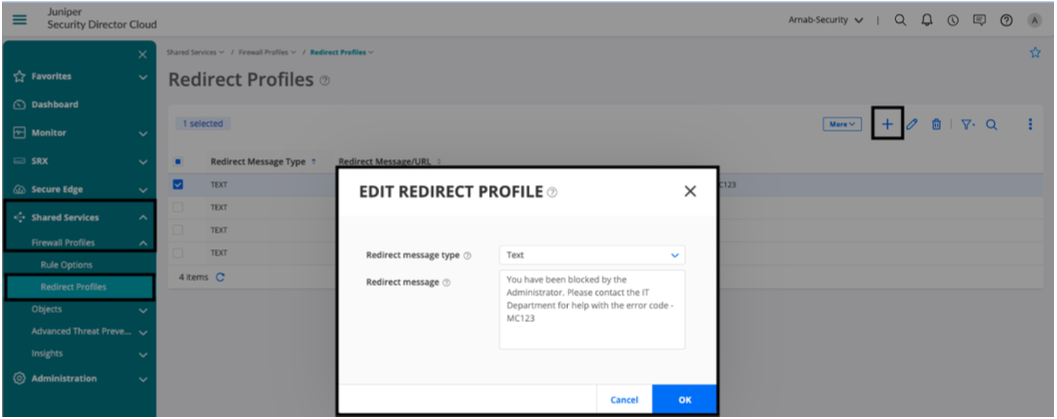This screenshot has height=419, width=1057.
Task: Click the OK button in dialog
Action: coord(684,399)
